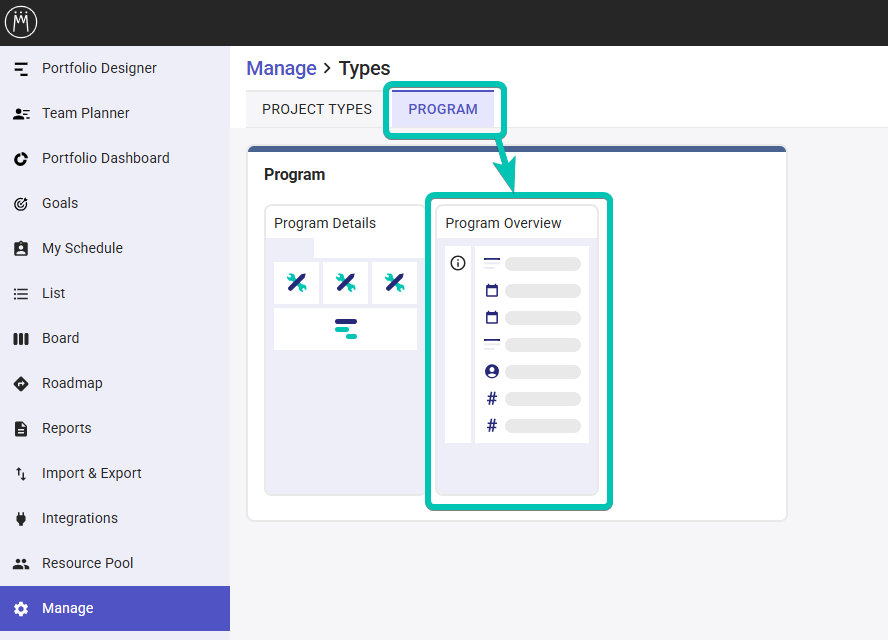The width and height of the screenshot is (888, 640).
Task: Open the Integrations page
Action: click(79, 518)
